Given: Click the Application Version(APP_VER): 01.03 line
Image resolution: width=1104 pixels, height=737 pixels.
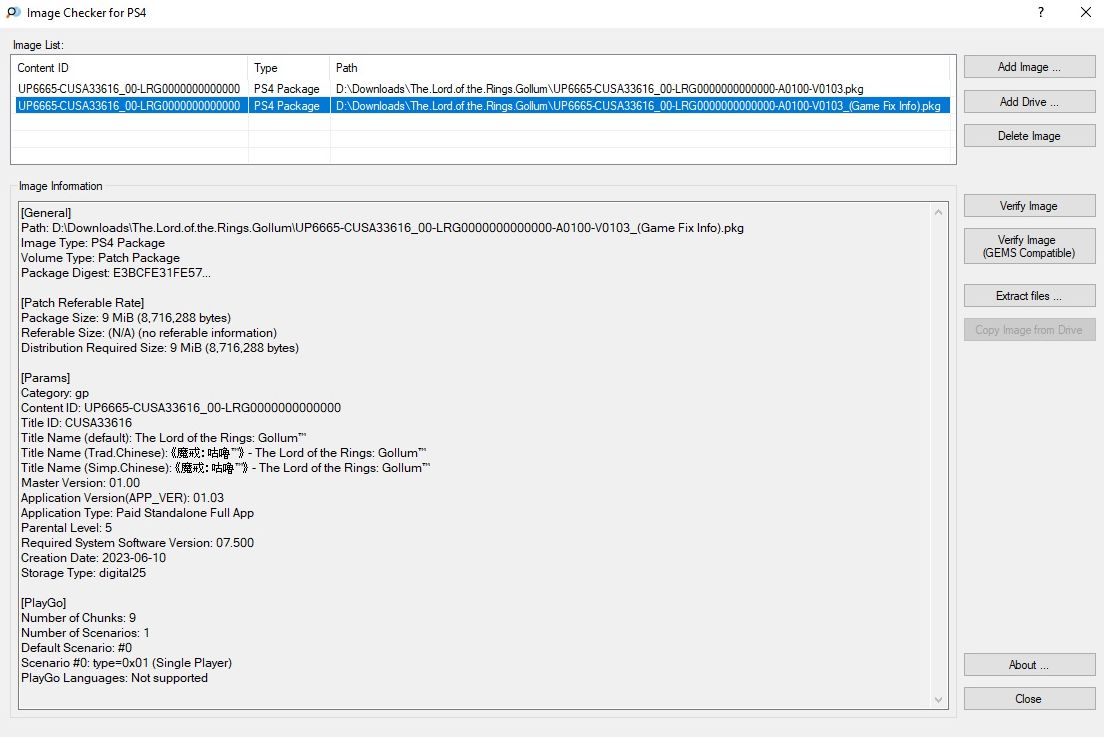Looking at the screenshot, I should click(x=123, y=498).
